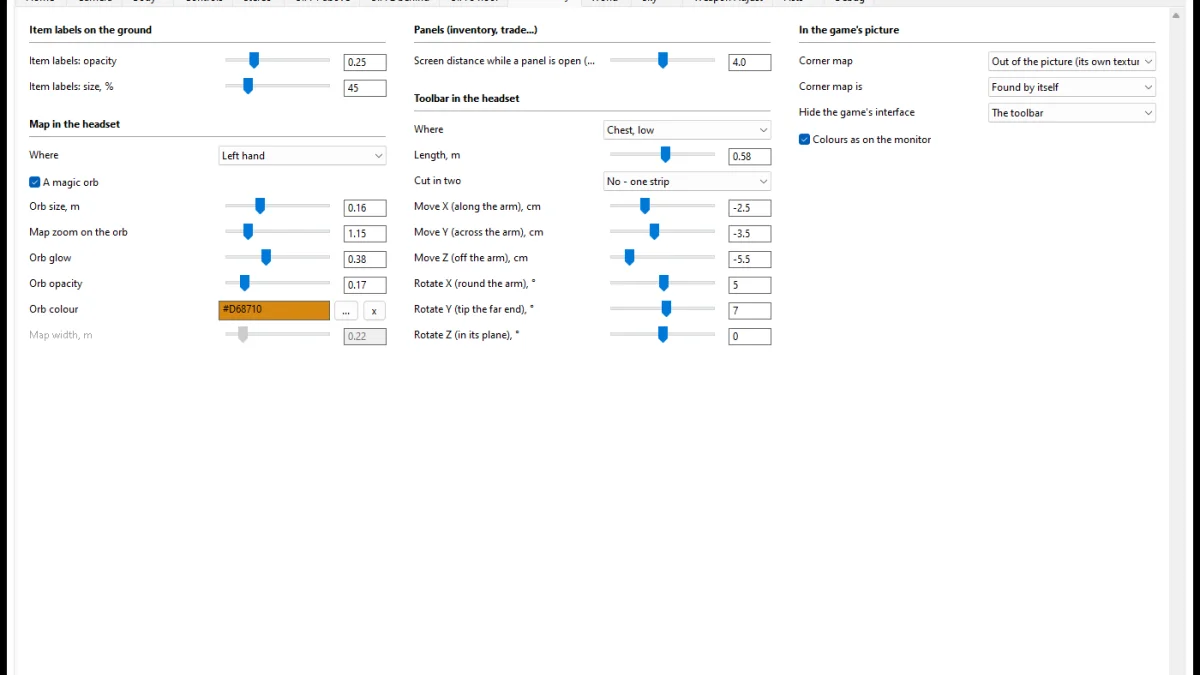Adjust the Screen distance slider
The width and height of the screenshot is (1200, 675).
point(663,61)
